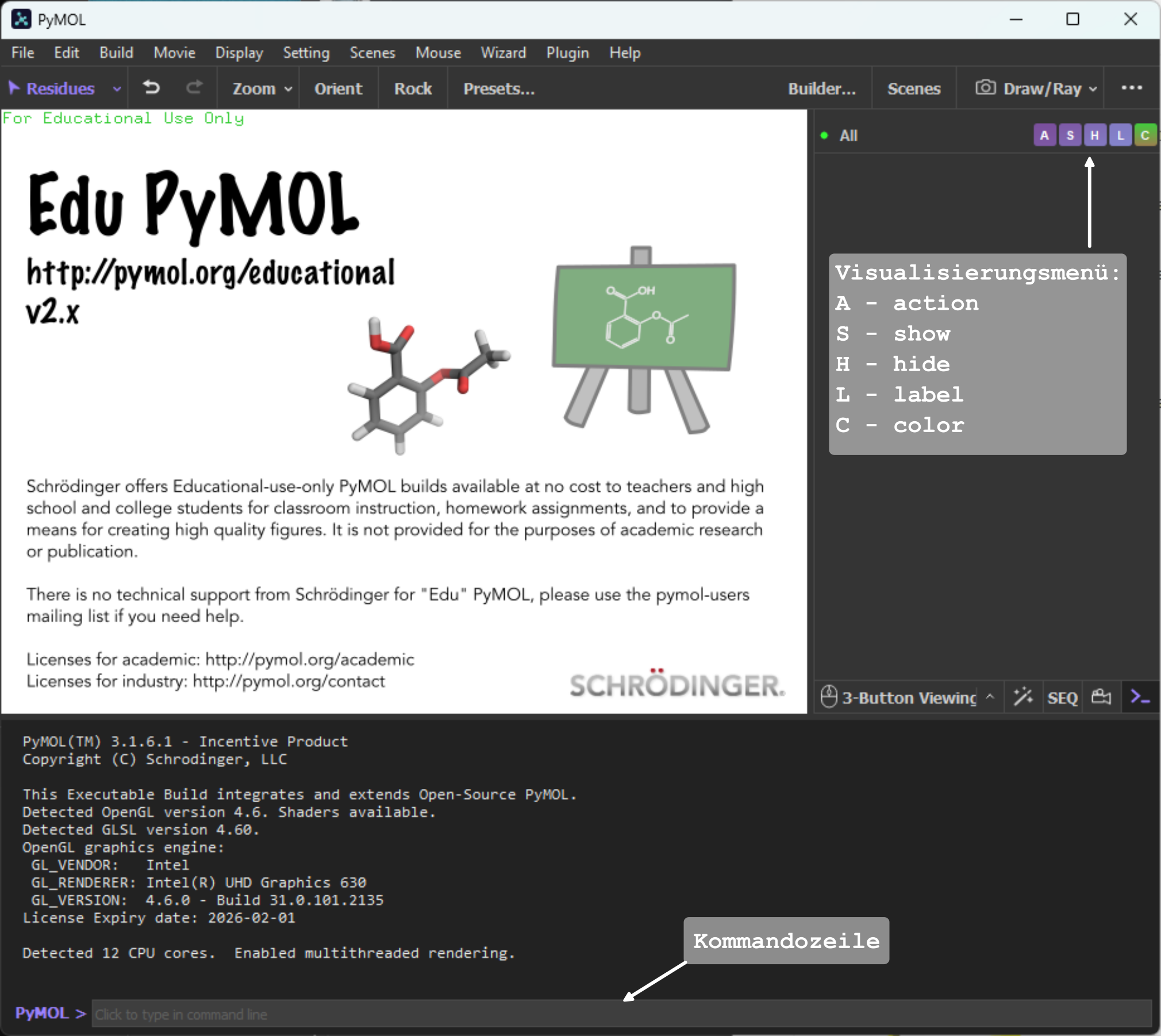Open the Build menu
Screen dimensions: 1161x1036
[117, 52]
